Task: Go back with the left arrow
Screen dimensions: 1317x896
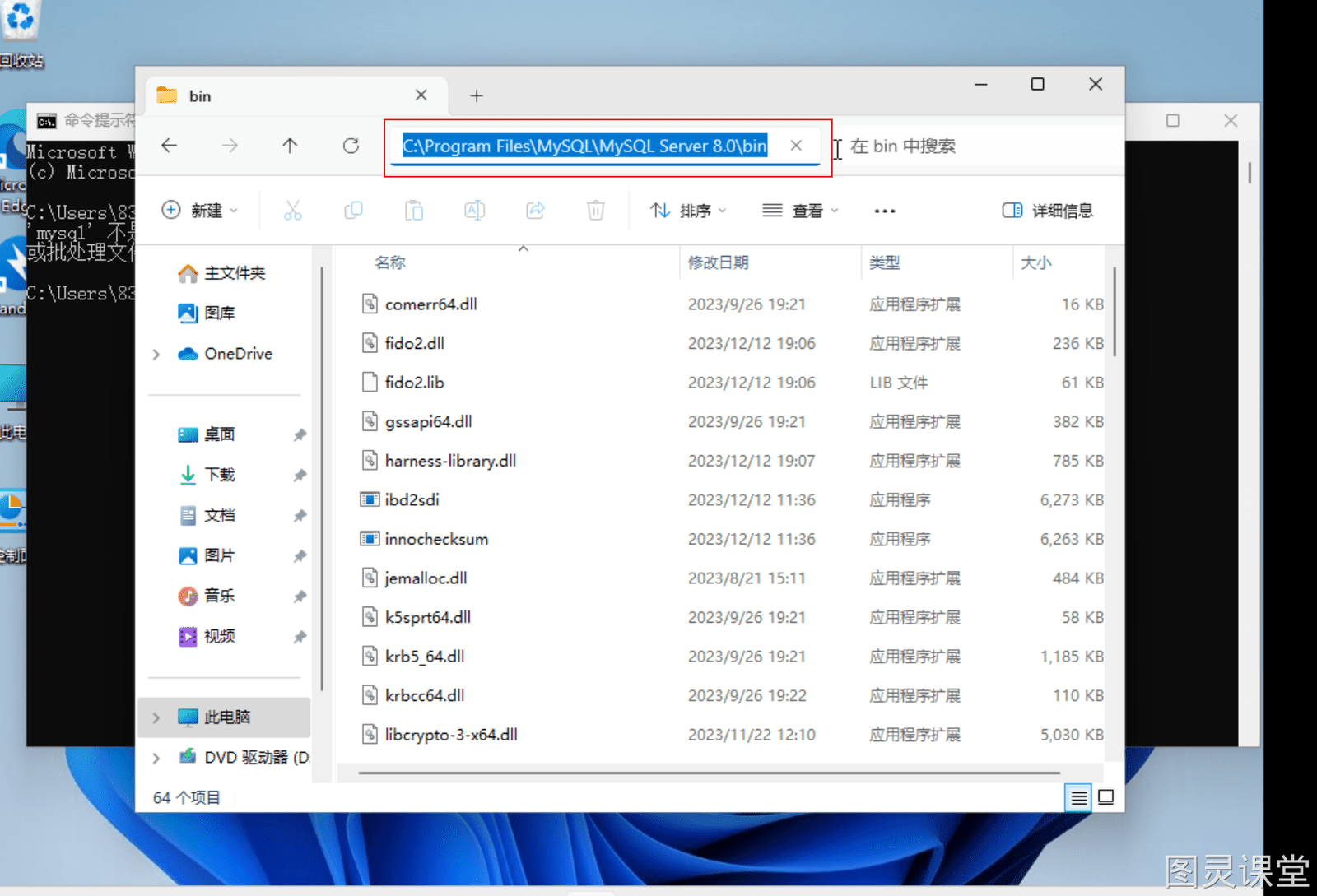Action: point(170,146)
